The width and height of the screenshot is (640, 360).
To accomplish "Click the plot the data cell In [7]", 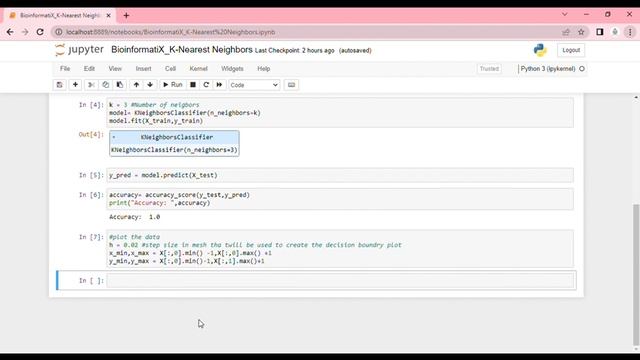I will [340, 249].
